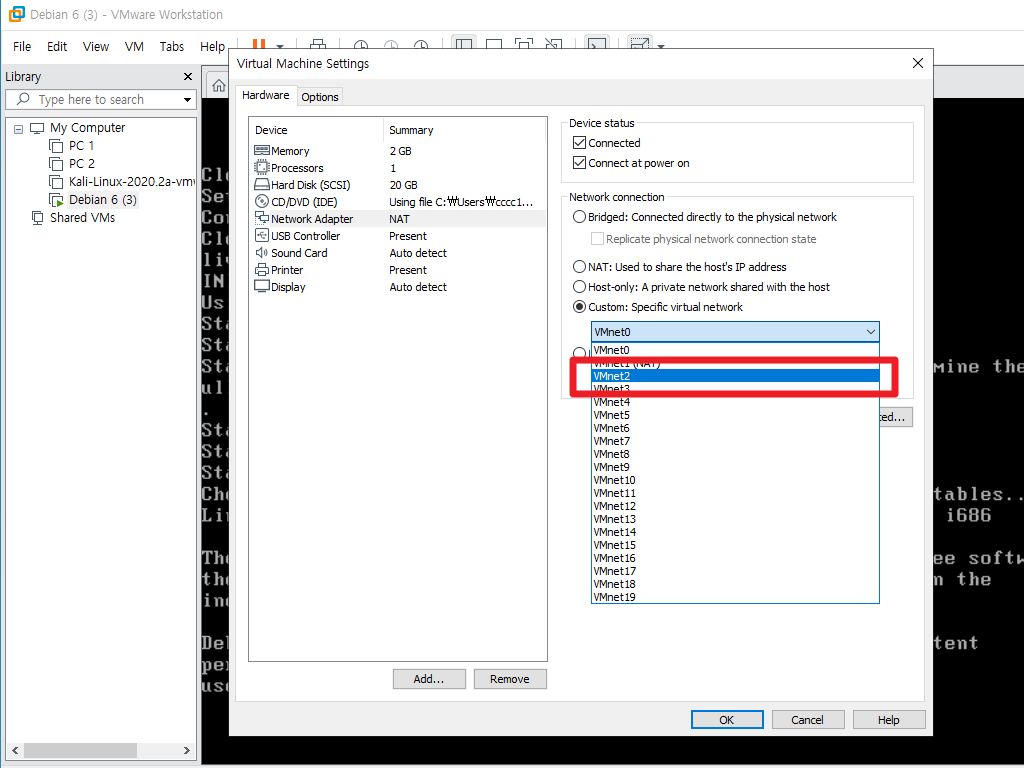Viewport: 1024px width, 768px height.
Task: Click the orange Suspend (pause) toolbar icon
Action: [x=259, y=44]
